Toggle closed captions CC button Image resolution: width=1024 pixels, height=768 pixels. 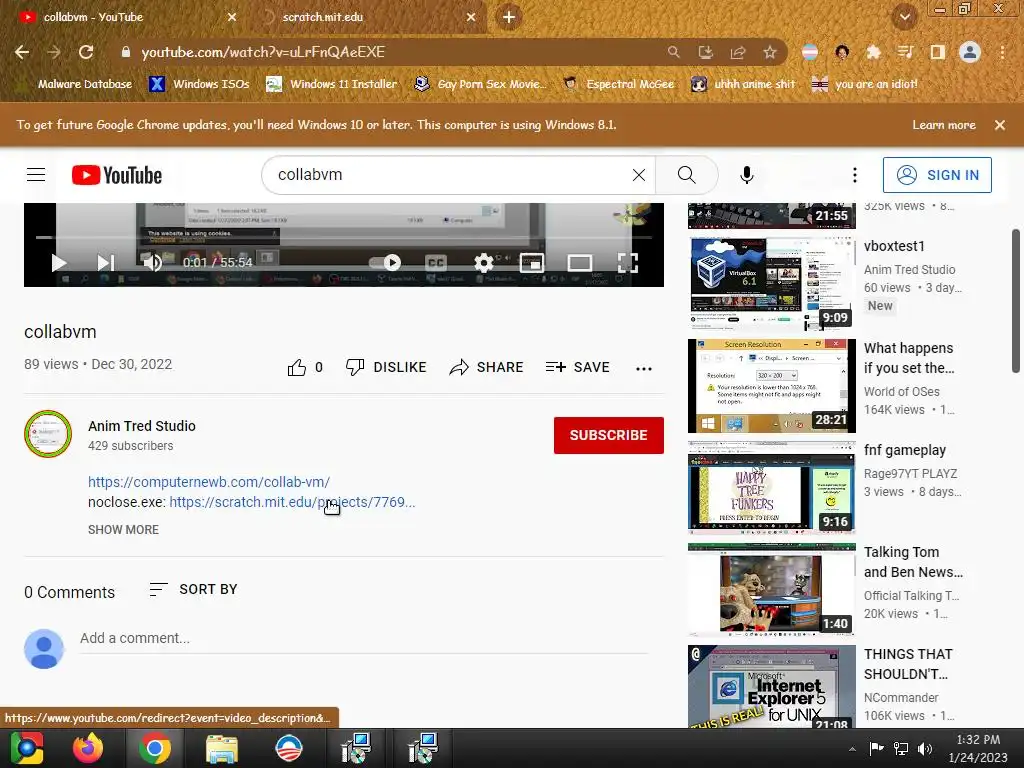point(436,263)
